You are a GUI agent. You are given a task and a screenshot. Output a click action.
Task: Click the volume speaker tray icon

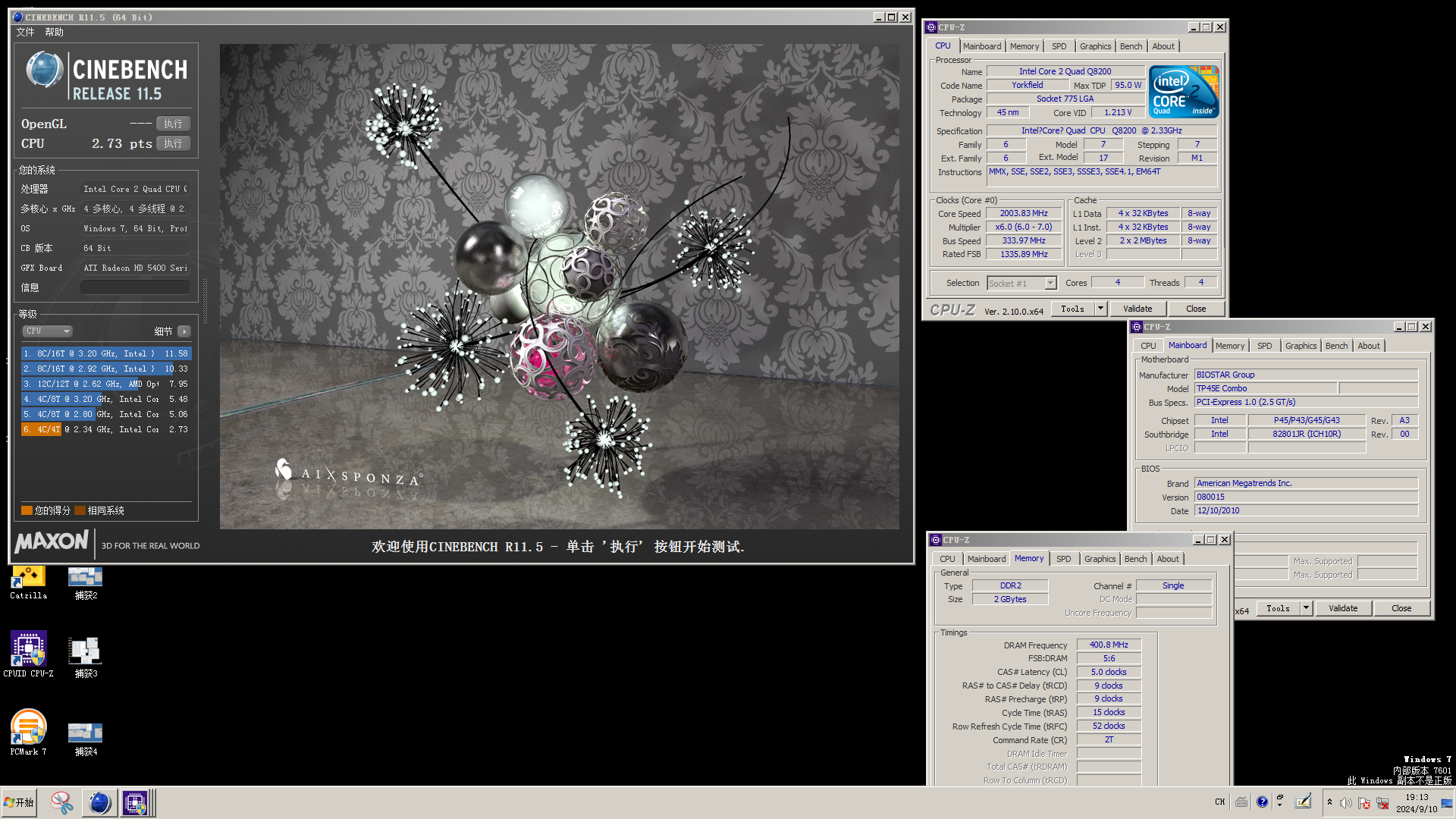1345,802
